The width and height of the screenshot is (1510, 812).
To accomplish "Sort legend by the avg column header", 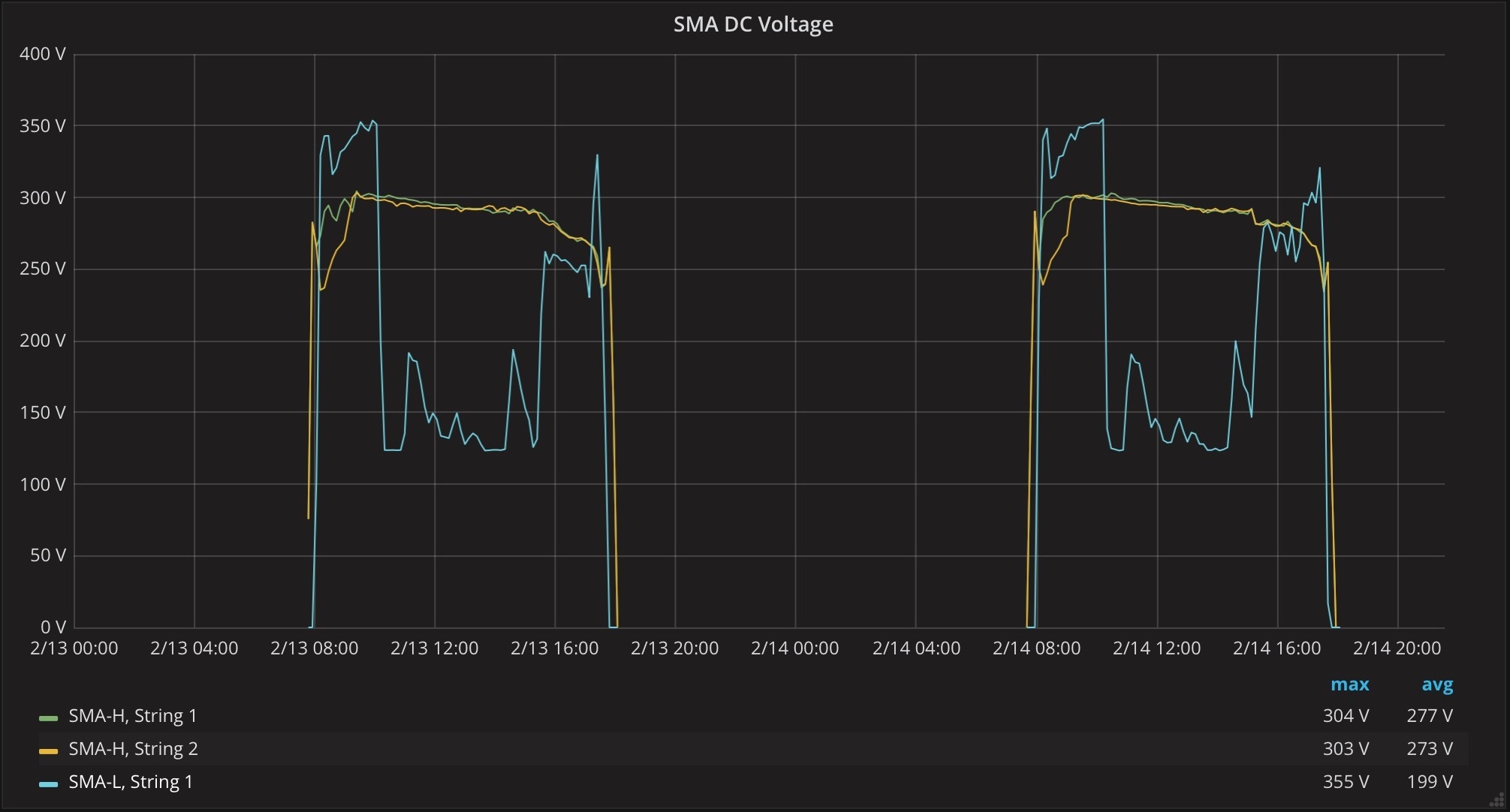I will tap(1437, 684).
